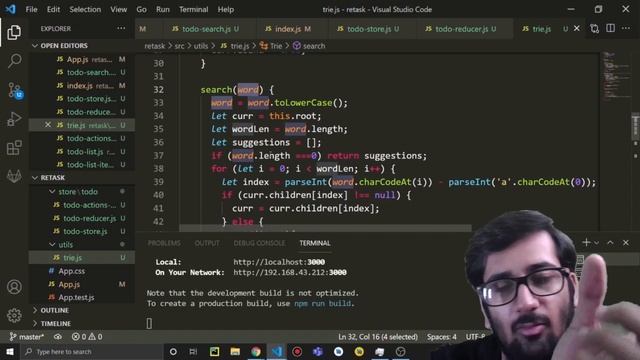Open Microsoft Teams from the taskbar
Viewport: 640px width, 360px height.
(318, 351)
